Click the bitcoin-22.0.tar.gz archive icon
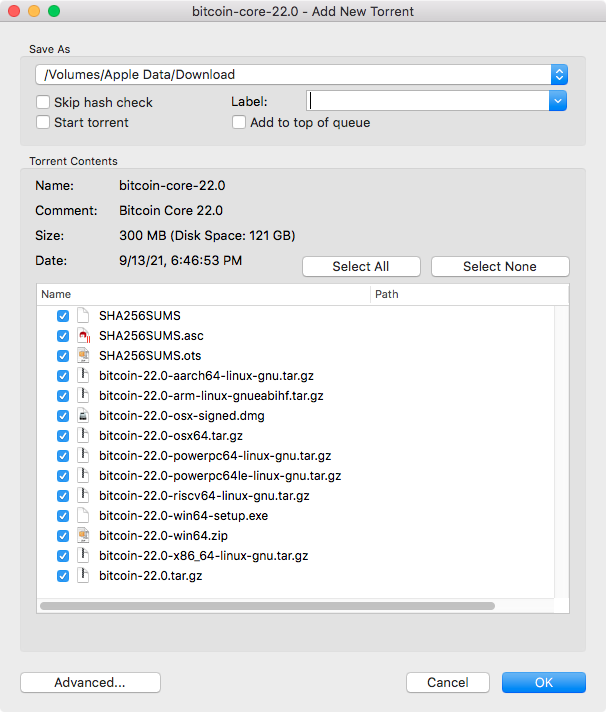 coord(83,575)
